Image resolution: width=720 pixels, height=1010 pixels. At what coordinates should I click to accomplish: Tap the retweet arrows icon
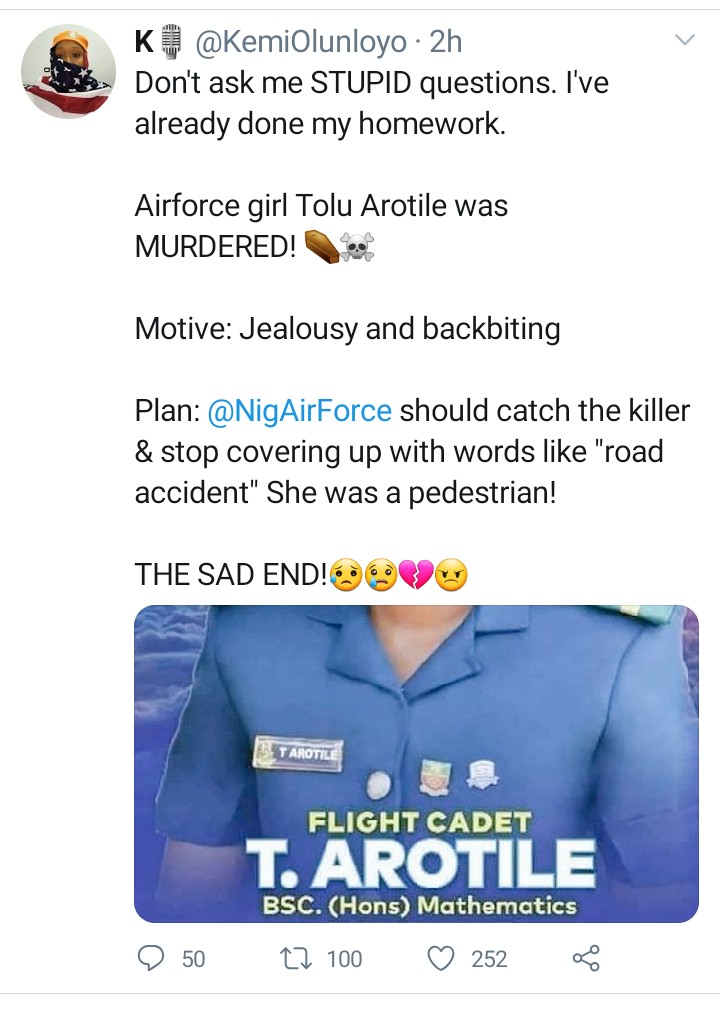pos(296,959)
